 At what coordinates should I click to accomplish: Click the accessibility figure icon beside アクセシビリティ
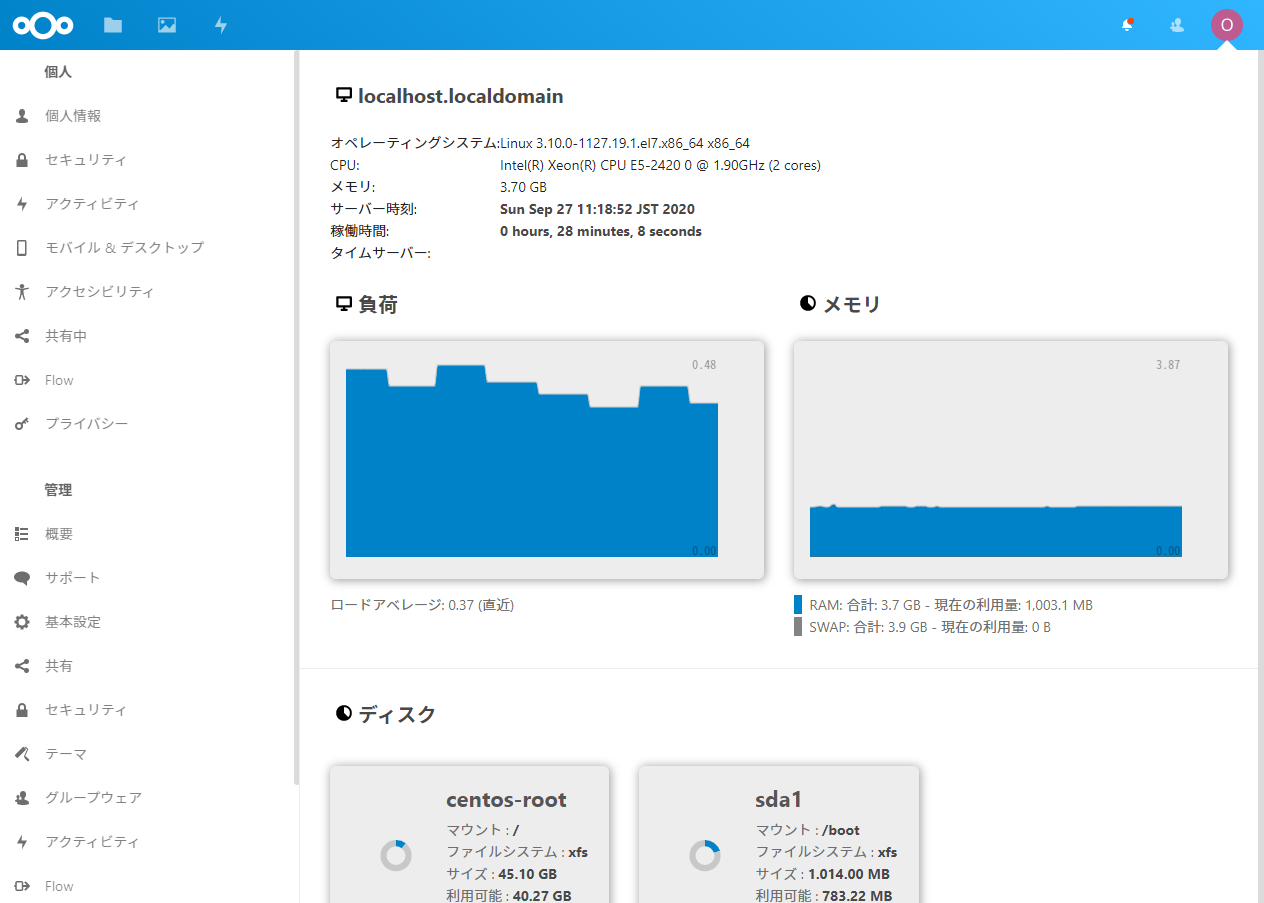point(22,292)
